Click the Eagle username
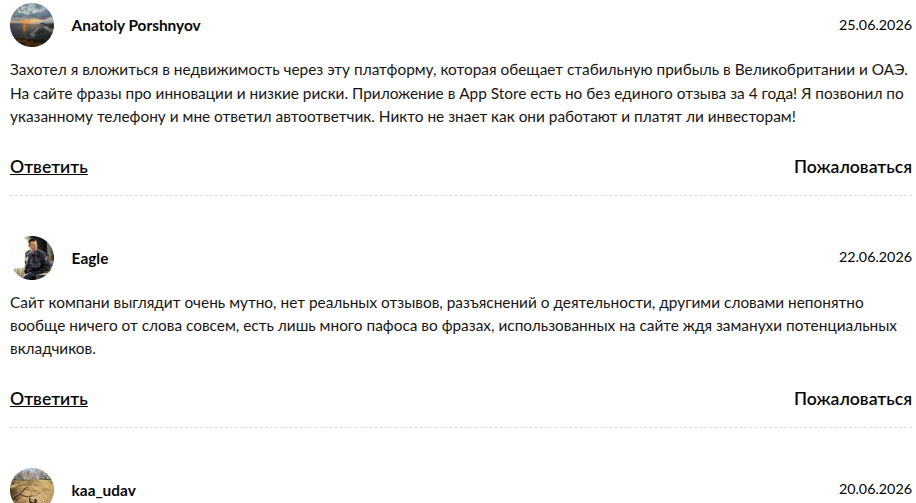This screenshot has width=916, height=503. click(90, 258)
